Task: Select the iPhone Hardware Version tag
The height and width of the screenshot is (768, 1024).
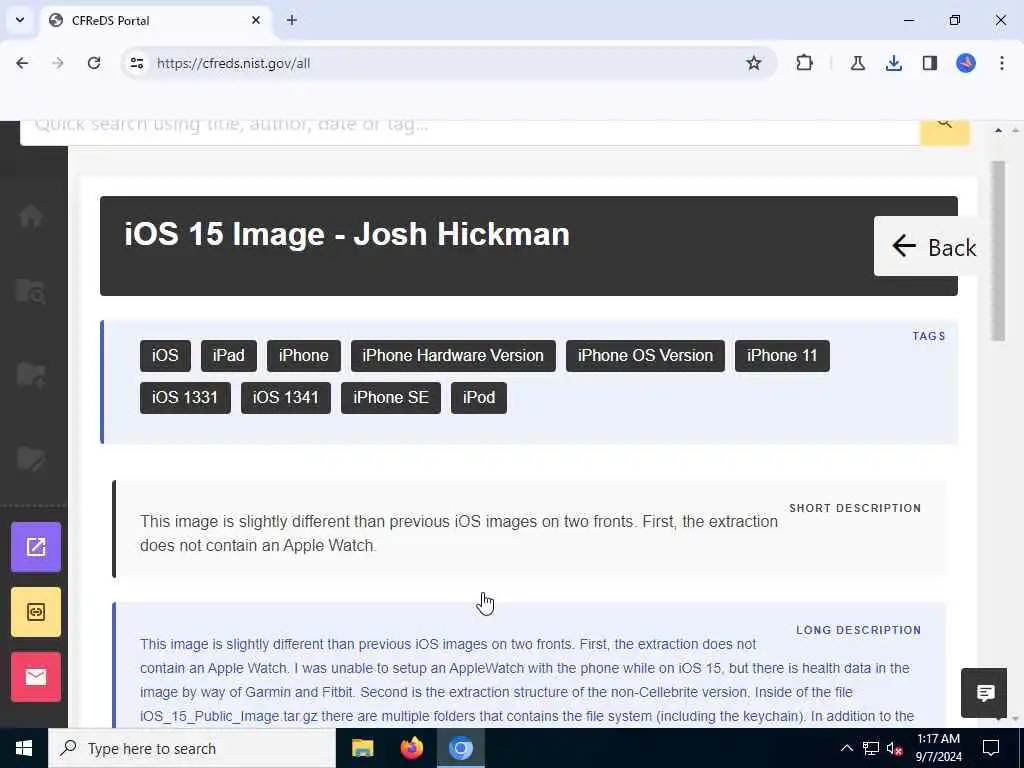Action: click(x=453, y=356)
